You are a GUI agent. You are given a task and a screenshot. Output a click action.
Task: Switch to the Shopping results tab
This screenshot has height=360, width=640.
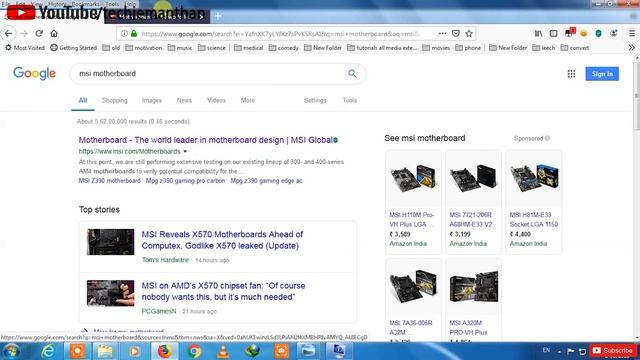tap(114, 100)
